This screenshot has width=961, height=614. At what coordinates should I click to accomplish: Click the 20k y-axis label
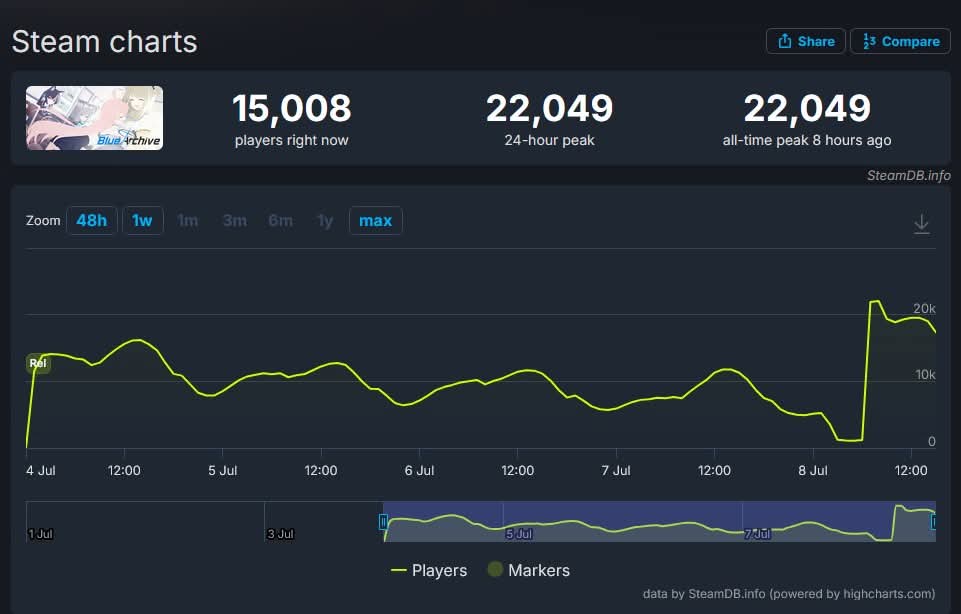(924, 309)
